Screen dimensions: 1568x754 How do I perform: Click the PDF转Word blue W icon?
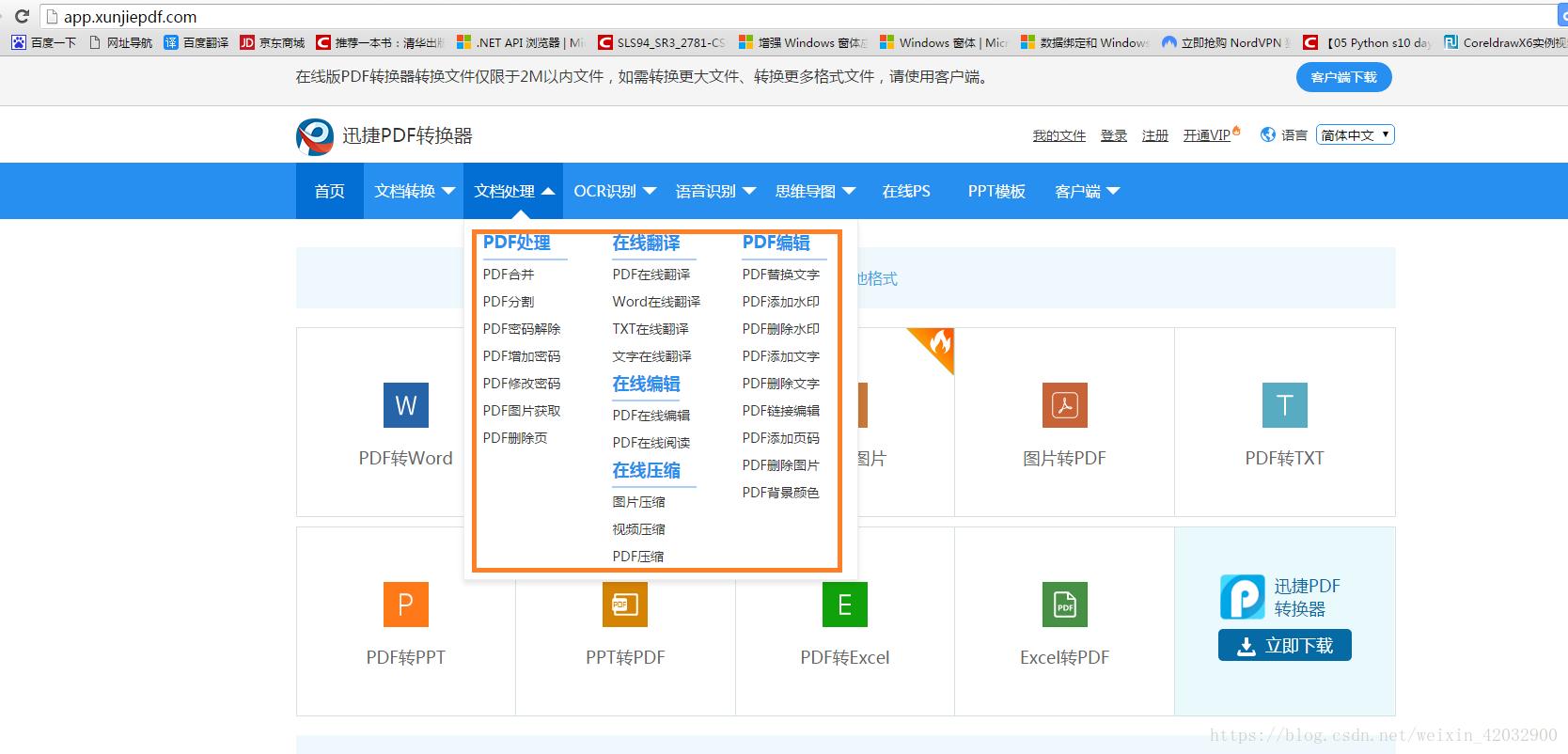pyautogui.click(x=406, y=405)
